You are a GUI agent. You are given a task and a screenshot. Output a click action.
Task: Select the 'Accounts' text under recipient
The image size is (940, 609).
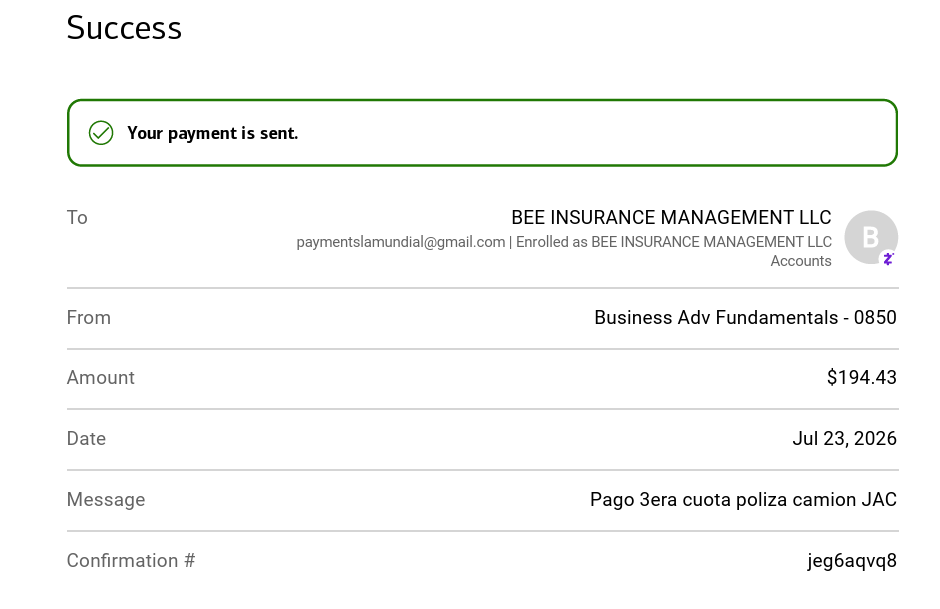(800, 261)
